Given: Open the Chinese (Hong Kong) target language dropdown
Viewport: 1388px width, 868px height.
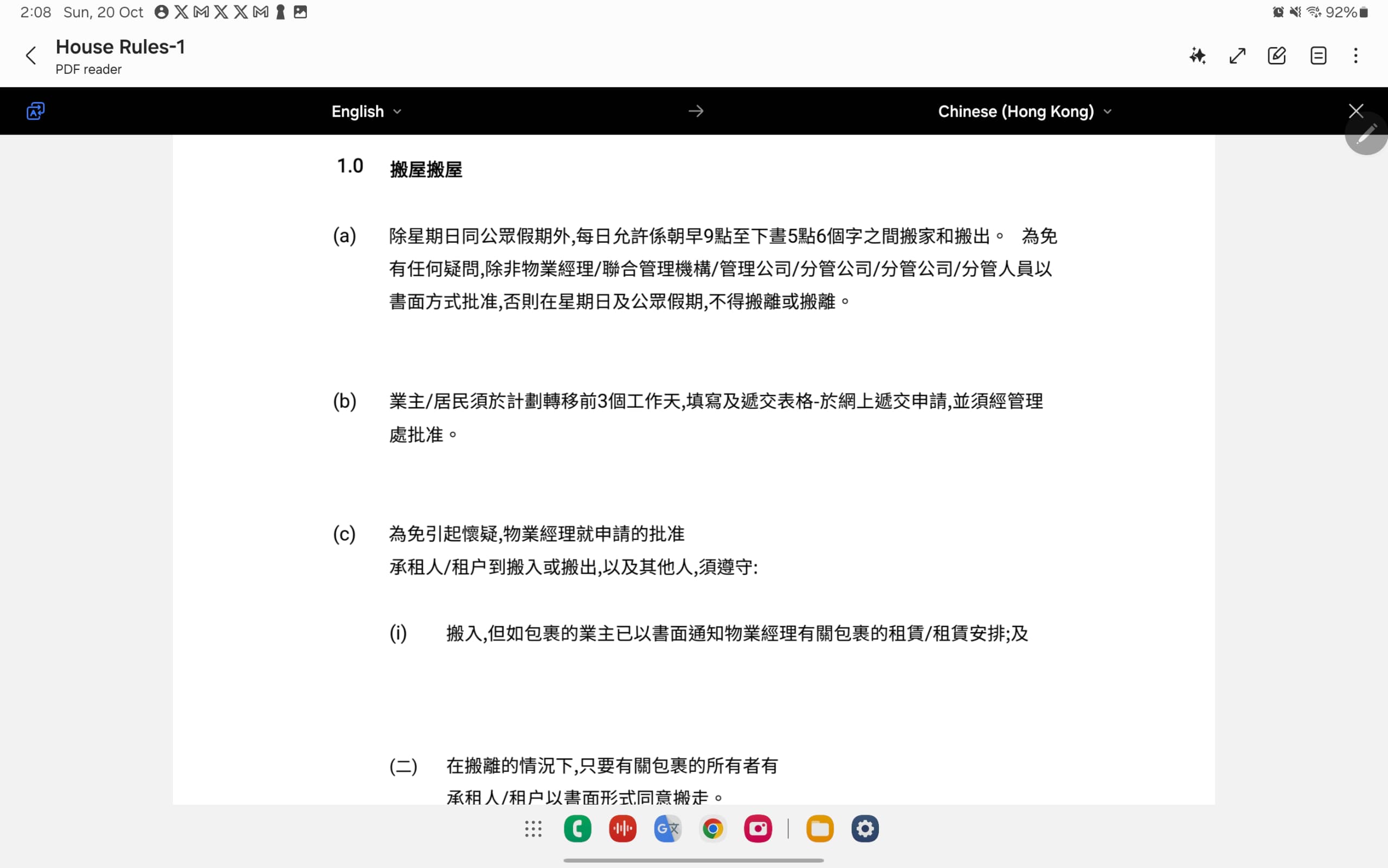Looking at the screenshot, I should [1025, 111].
